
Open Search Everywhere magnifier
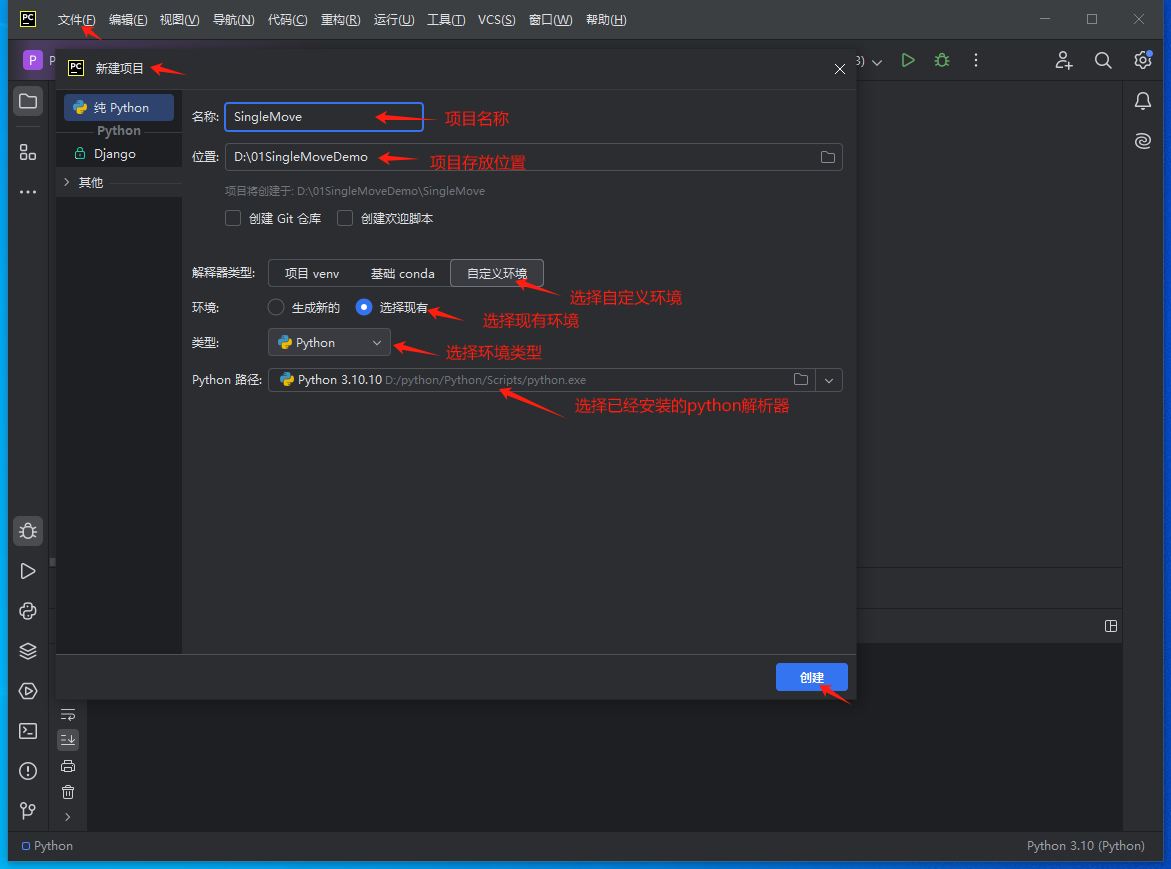click(1103, 60)
